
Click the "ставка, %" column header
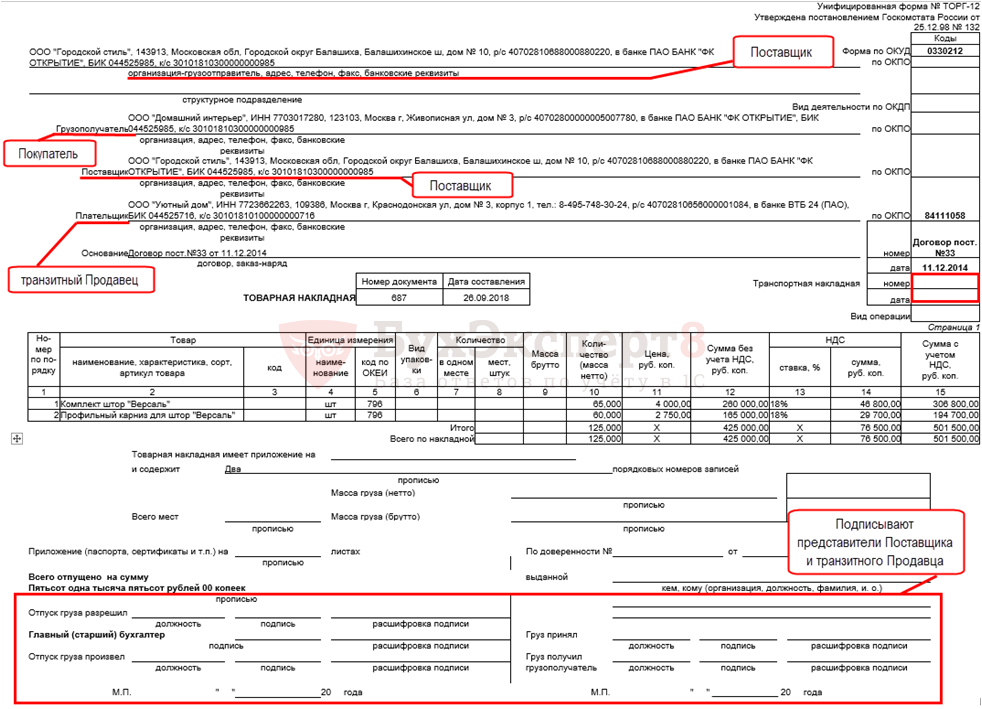800,368
